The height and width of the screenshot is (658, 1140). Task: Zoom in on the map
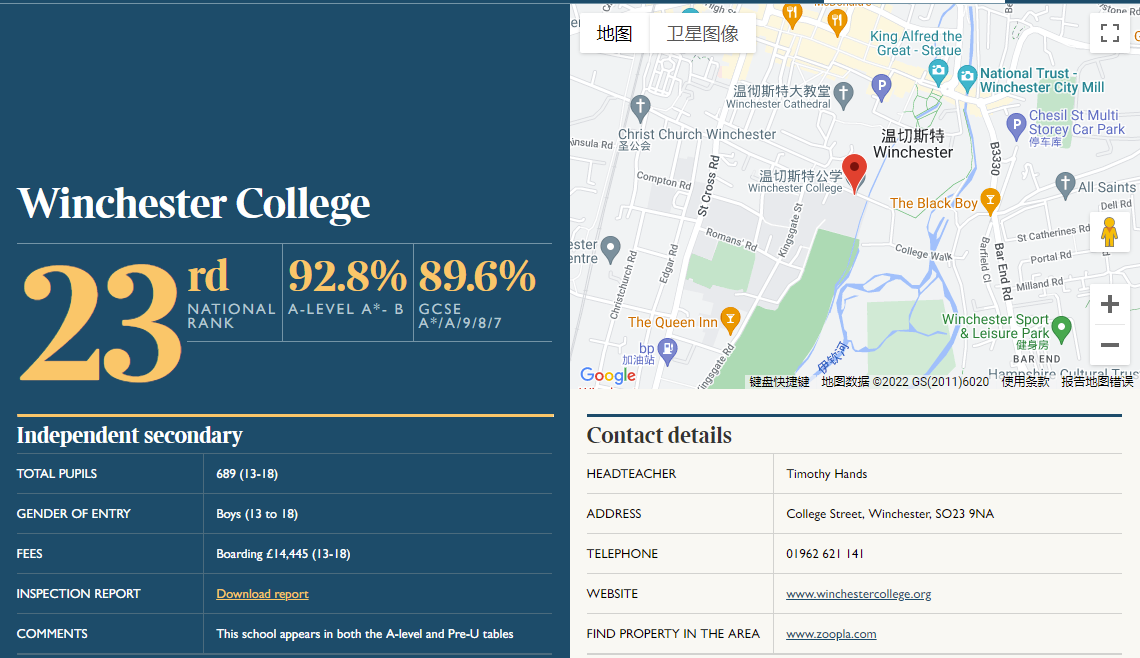point(1109,304)
